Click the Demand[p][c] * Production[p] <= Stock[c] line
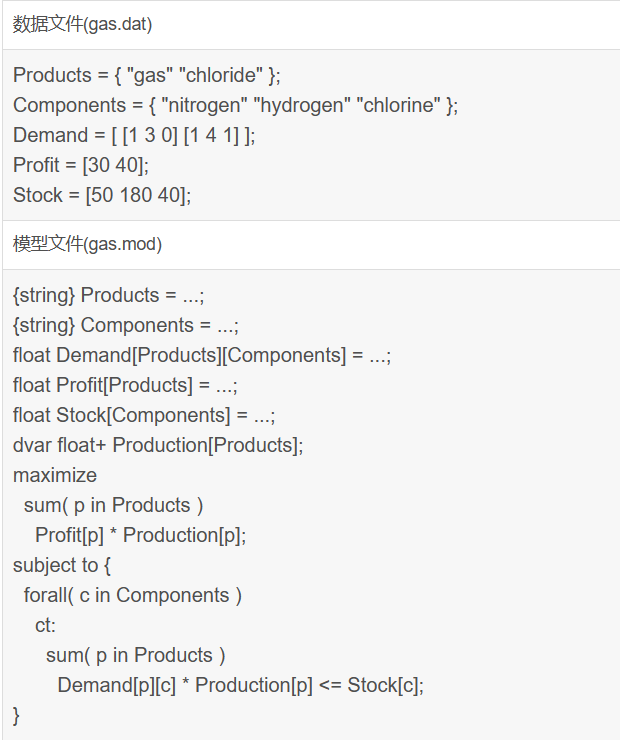Image resolution: width=620 pixels, height=740 pixels. point(241,686)
